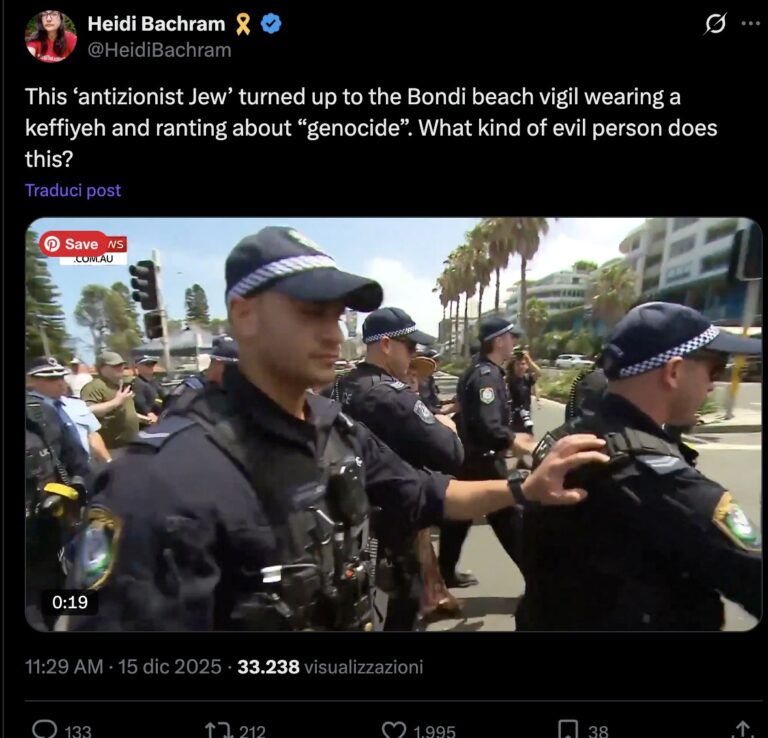Toggle the heart like icon
This screenshot has height=738, width=768.
coord(393,730)
